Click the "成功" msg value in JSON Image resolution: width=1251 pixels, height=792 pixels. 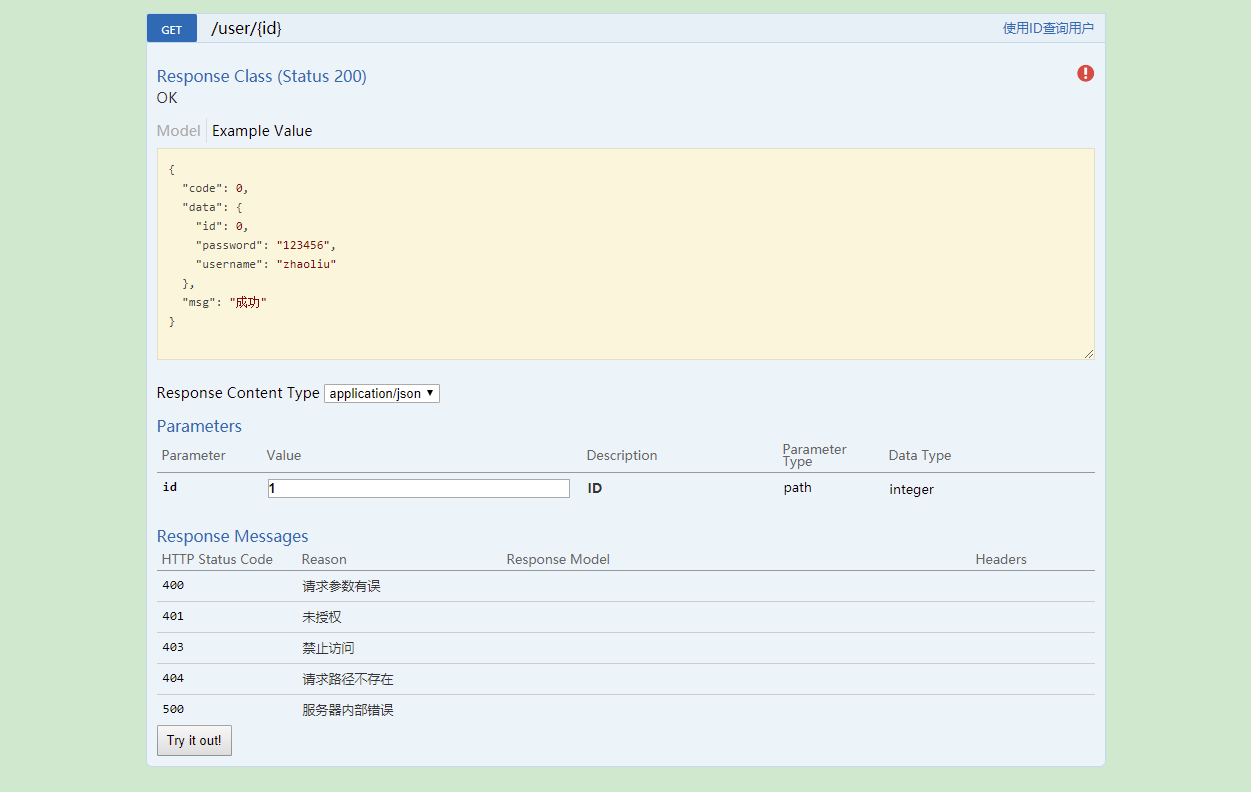click(248, 302)
